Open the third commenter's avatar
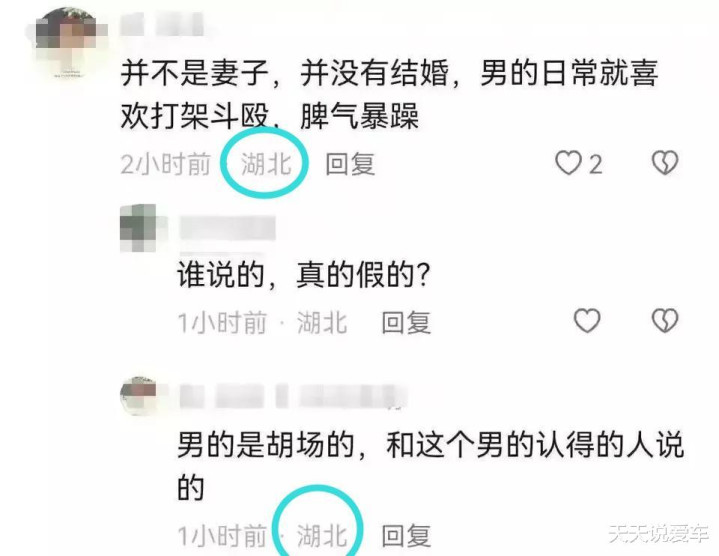This screenshot has width=719, height=556. pyautogui.click(x=138, y=396)
